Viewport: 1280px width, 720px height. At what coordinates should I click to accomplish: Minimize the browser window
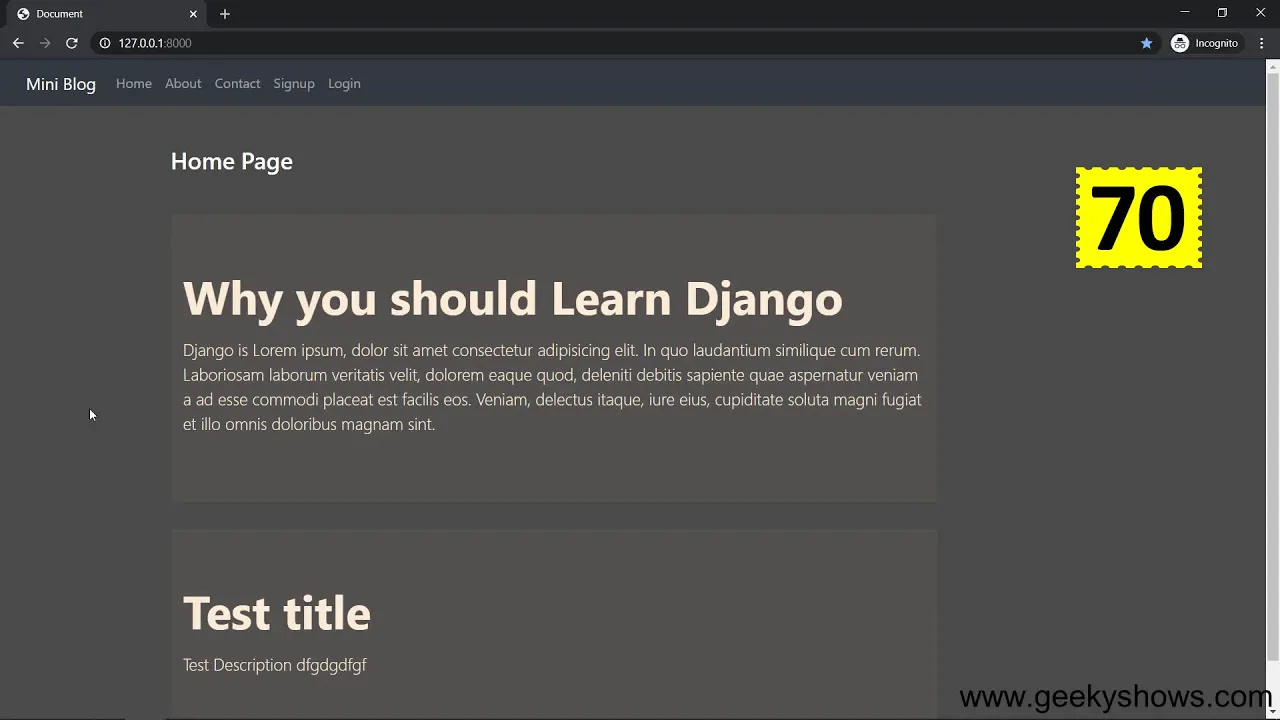coord(1185,13)
